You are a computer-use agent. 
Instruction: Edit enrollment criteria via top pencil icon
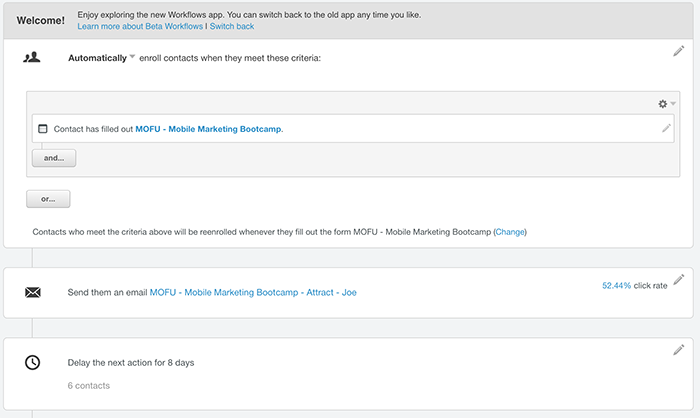(679, 51)
